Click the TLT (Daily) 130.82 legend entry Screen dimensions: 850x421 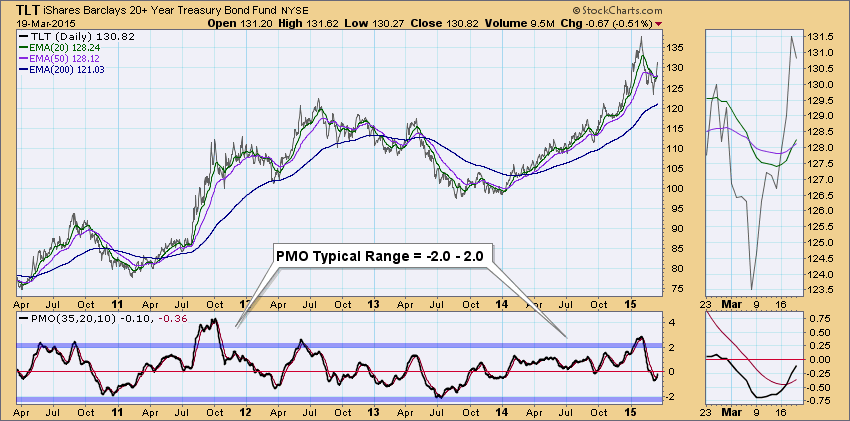[76, 37]
